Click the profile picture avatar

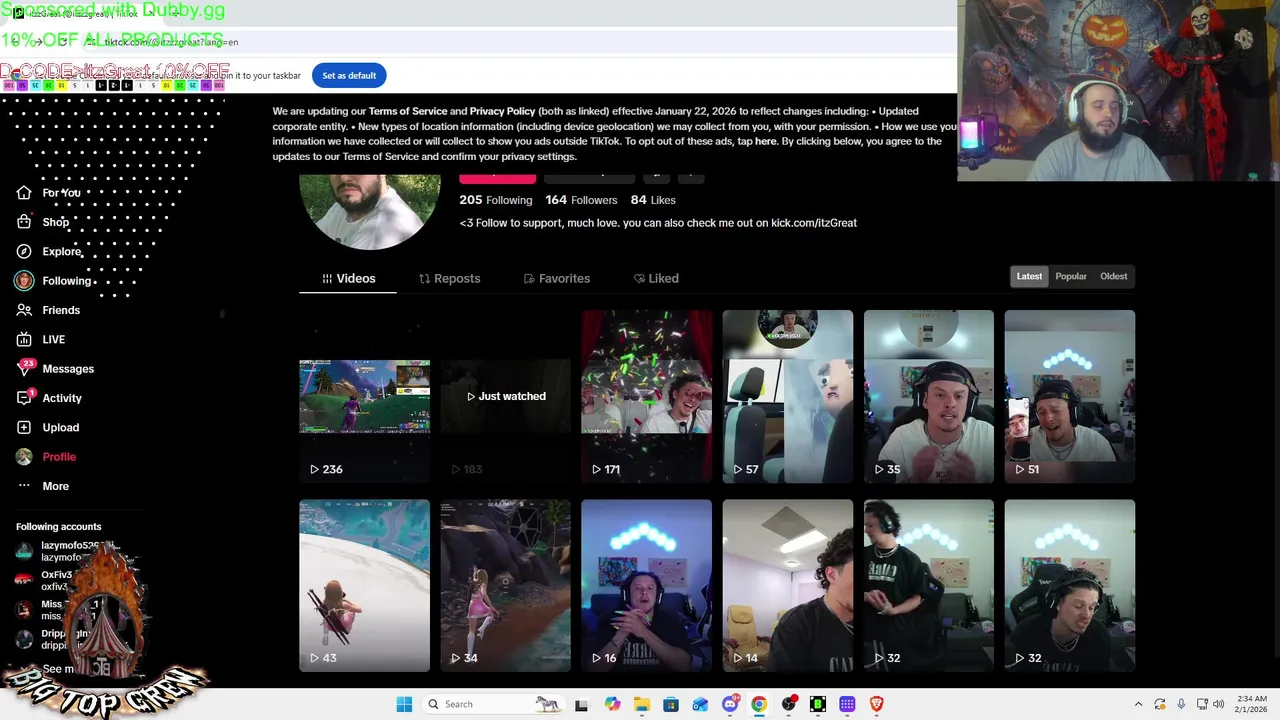pos(370,210)
